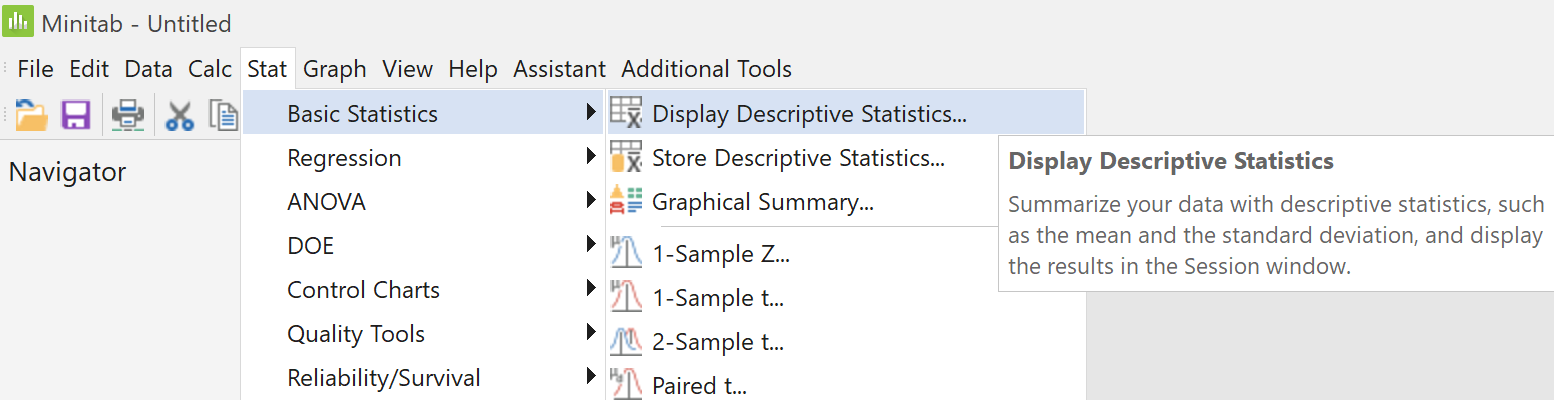Click the Navigator panel heading
This screenshot has height=400, width=1554.
click(67, 172)
